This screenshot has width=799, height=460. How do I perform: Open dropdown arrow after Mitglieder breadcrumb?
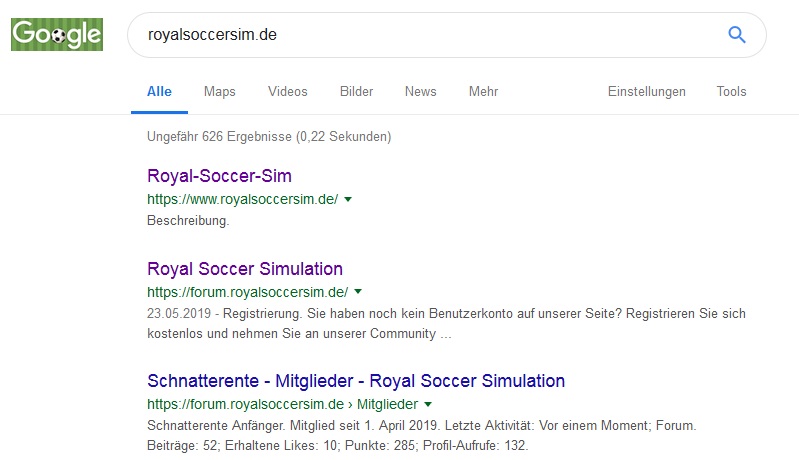[428, 404]
